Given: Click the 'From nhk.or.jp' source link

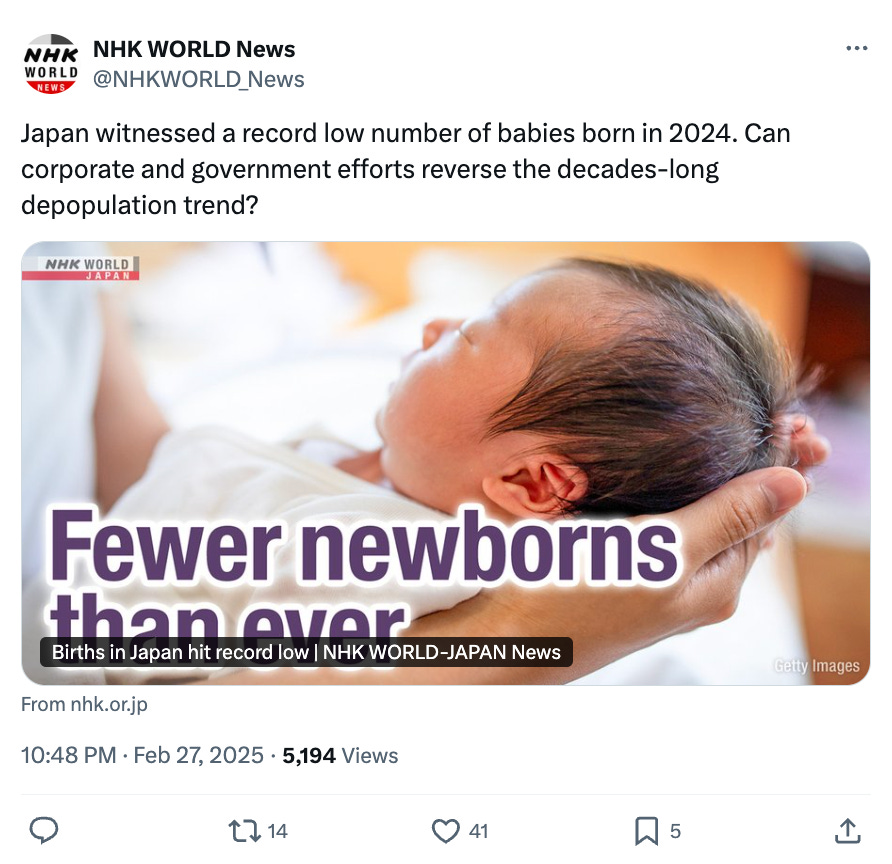Looking at the screenshot, I should click(x=84, y=704).
